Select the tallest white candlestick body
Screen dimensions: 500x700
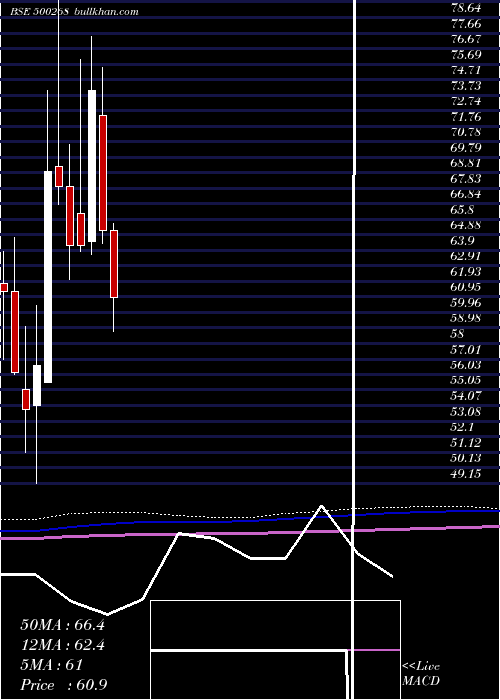coord(48,277)
